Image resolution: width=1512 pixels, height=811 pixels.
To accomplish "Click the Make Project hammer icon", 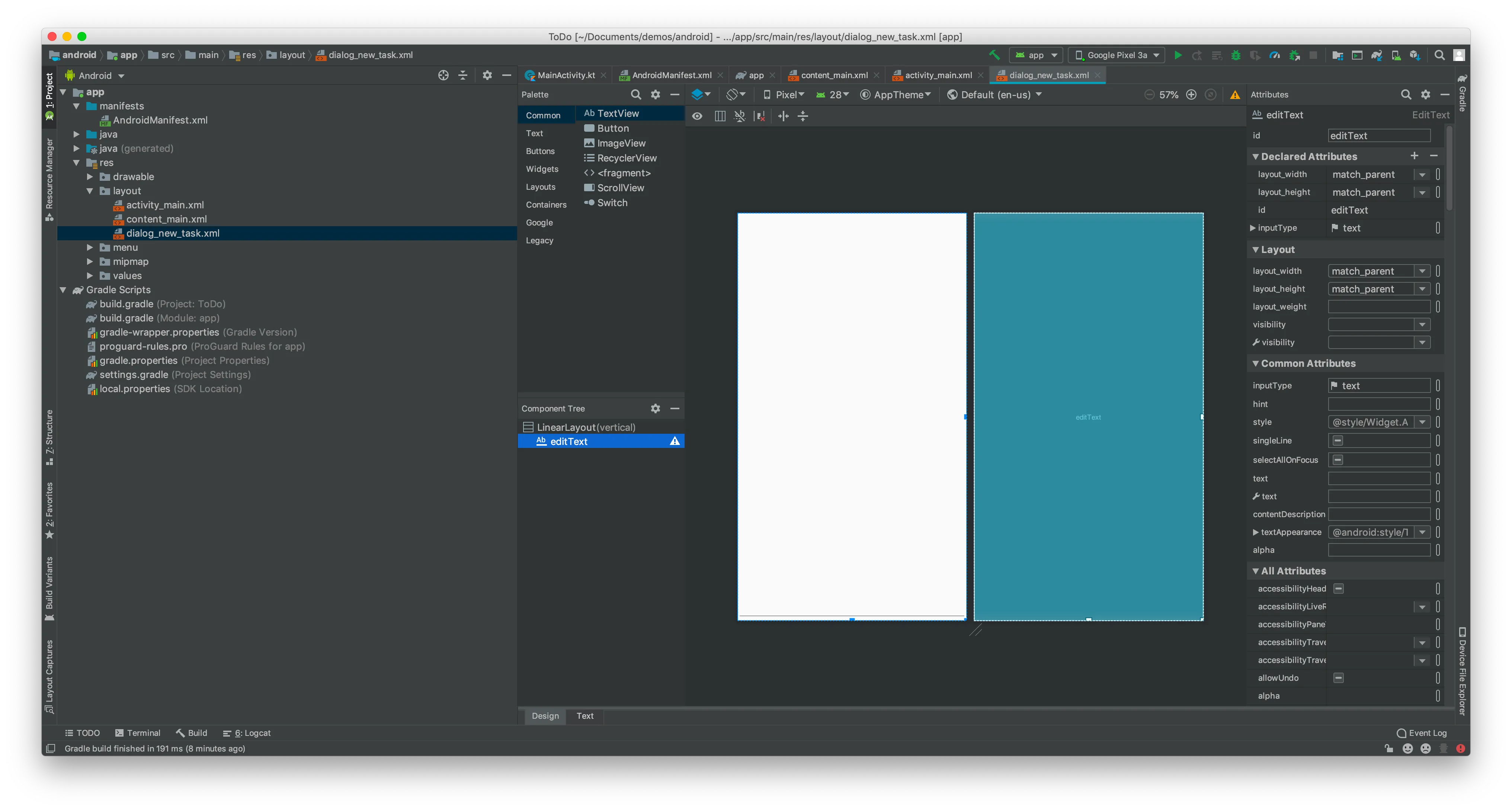I will [x=994, y=55].
